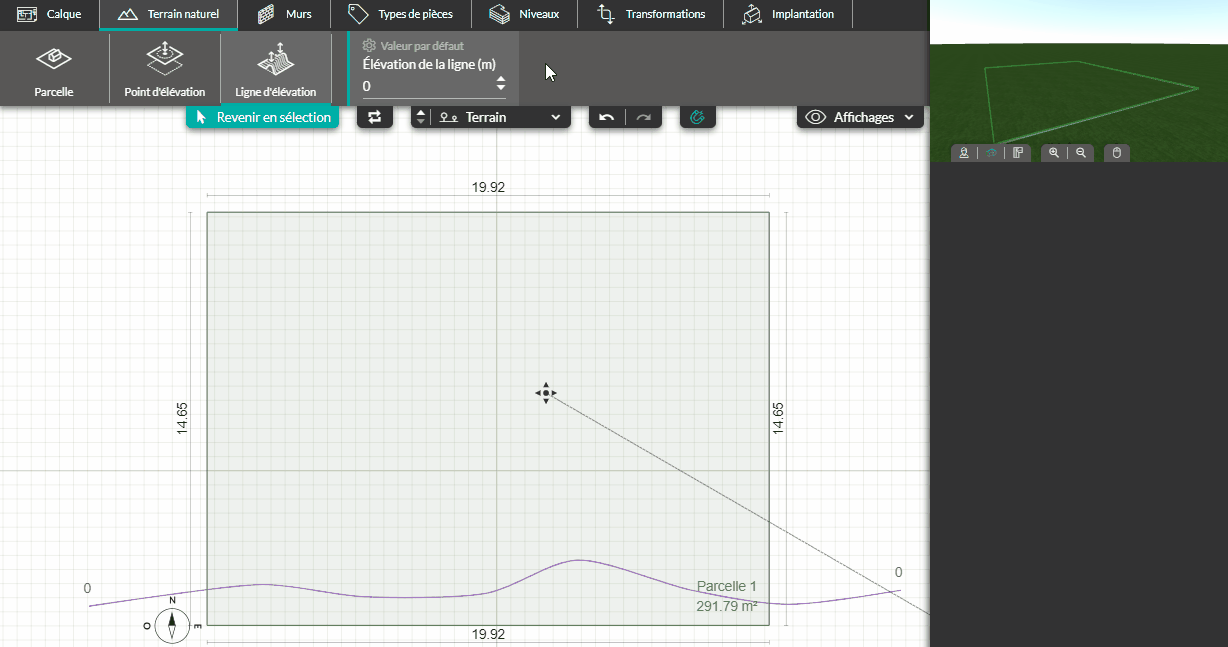Click the left 14.65 dimension label
The height and width of the screenshot is (647, 1228).
pyautogui.click(x=182, y=418)
